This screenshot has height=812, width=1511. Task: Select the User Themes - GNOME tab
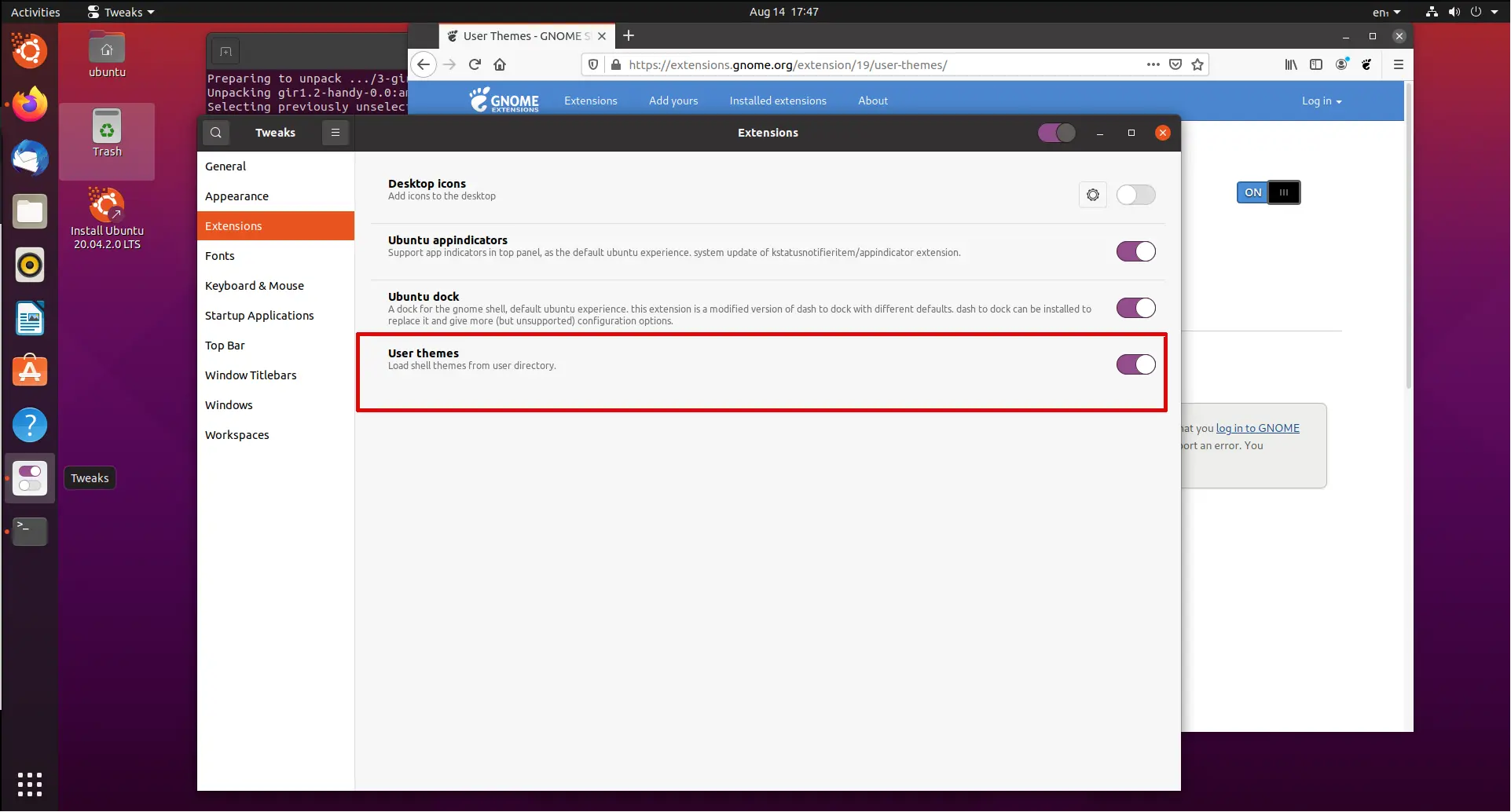(527, 36)
